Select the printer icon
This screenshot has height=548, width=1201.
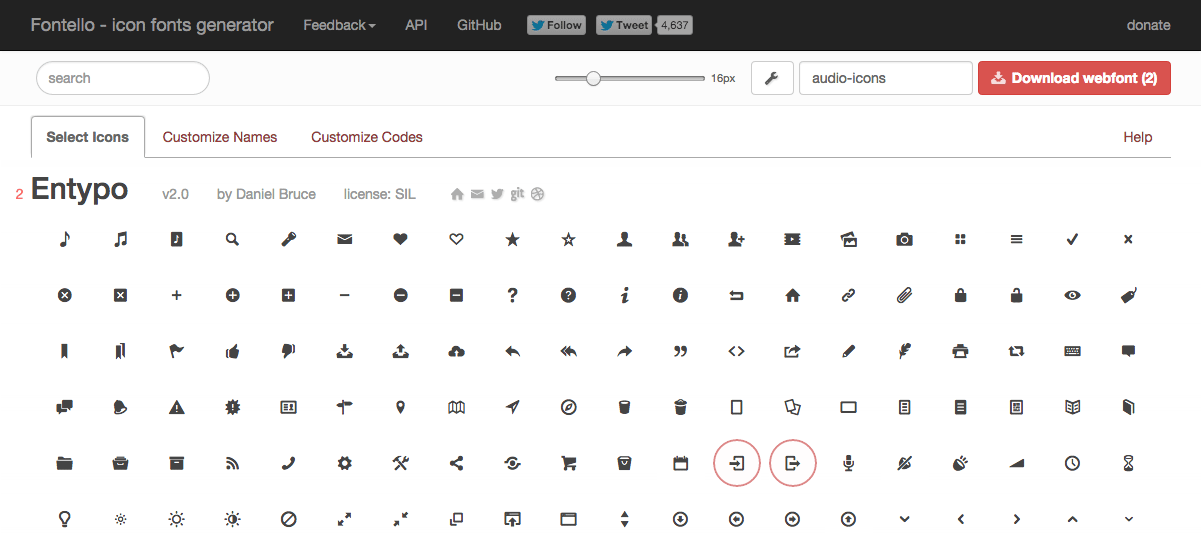(961, 351)
